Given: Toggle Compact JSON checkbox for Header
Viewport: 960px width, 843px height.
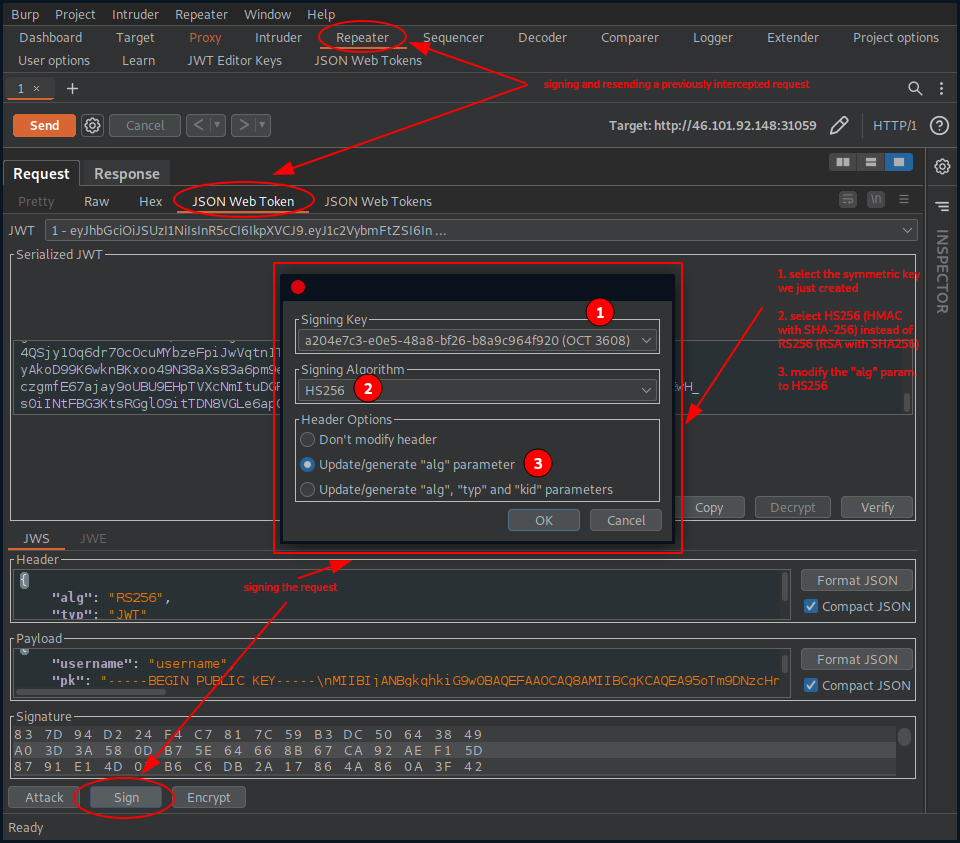Looking at the screenshot, I should [811, 606].
